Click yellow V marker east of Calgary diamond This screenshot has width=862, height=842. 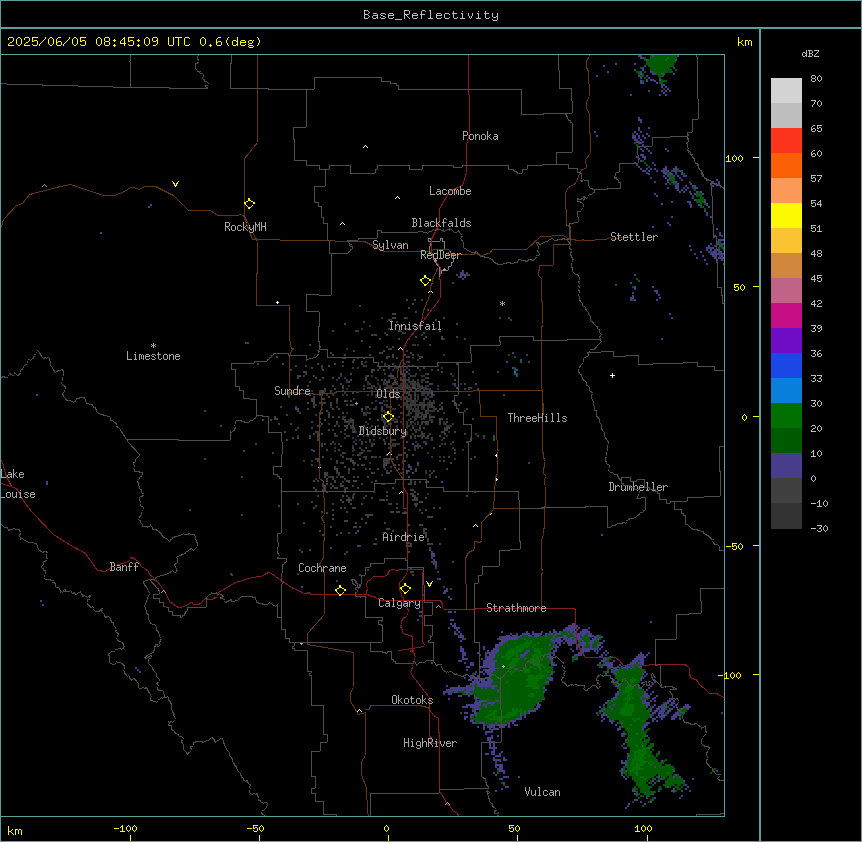[x=429, y=584]
